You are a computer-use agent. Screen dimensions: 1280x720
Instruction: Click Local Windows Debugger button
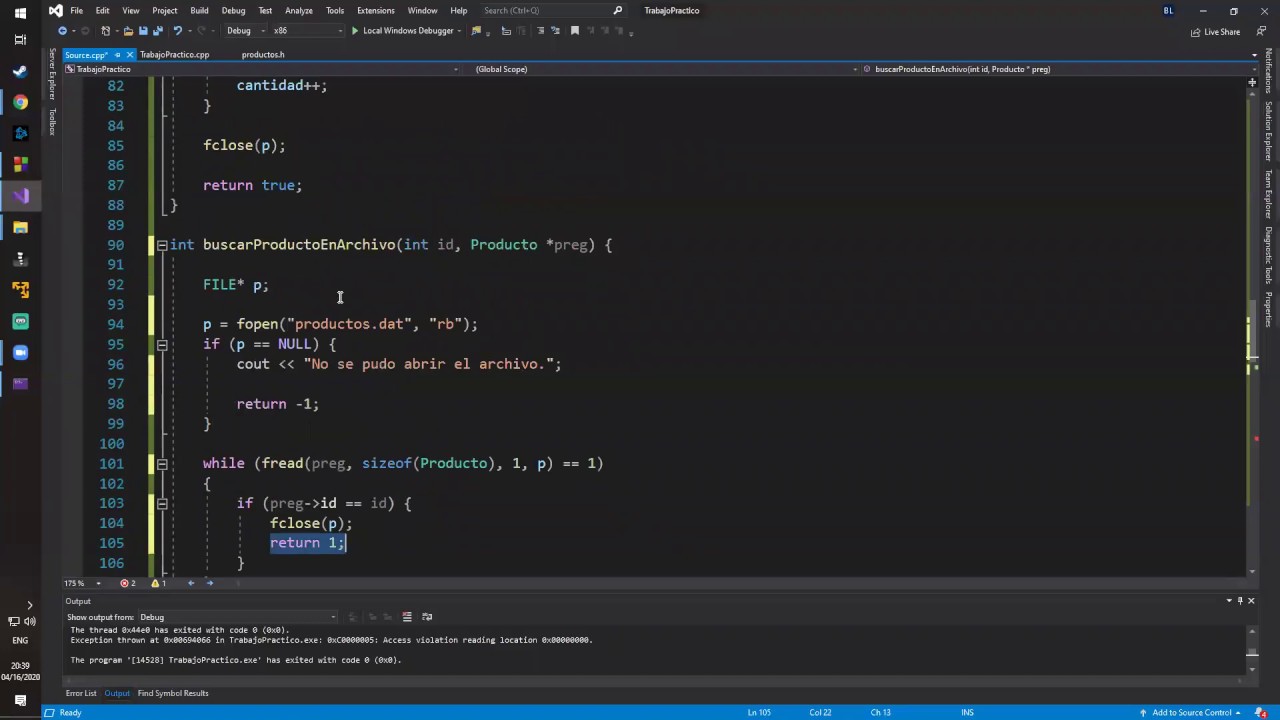pyautogui.click(x=408, y=31)
